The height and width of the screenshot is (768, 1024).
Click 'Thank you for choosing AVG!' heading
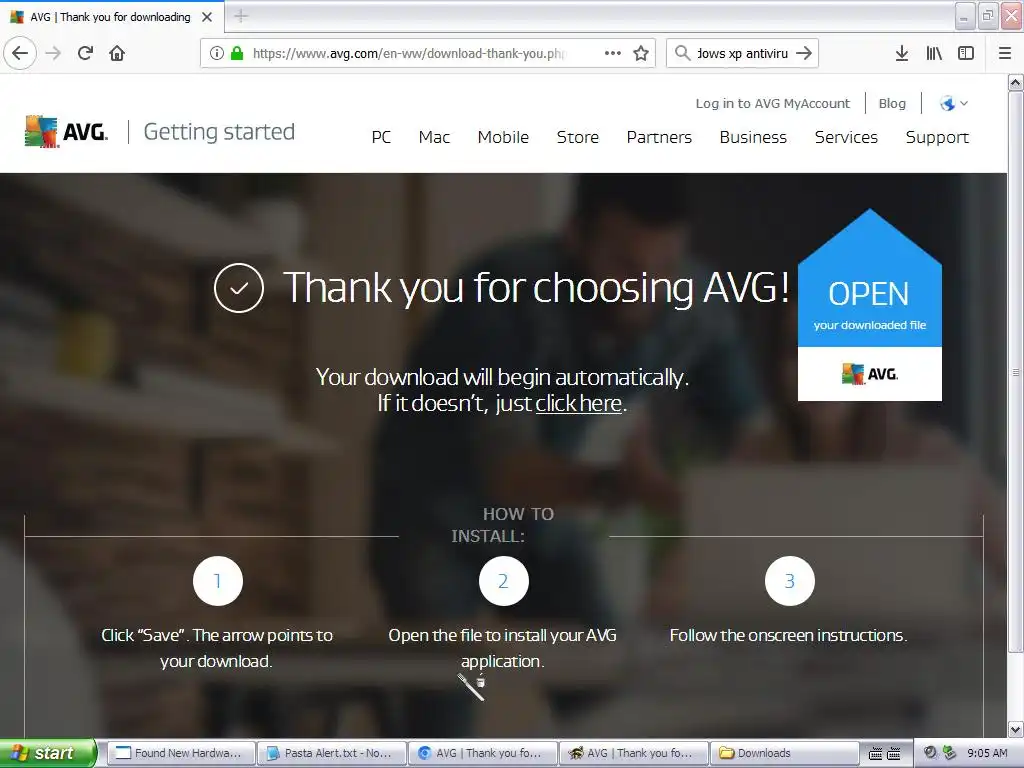pos(536,287)
